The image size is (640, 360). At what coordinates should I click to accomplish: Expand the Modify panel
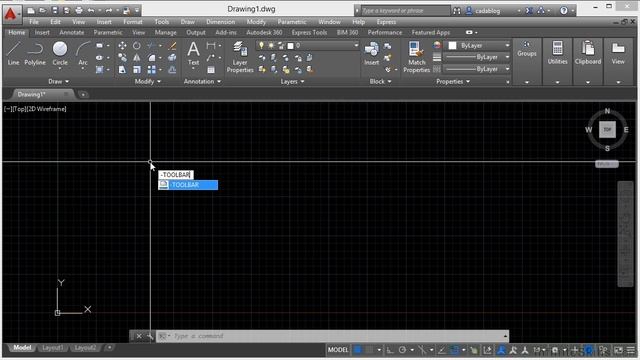click(x=148, y=82)
